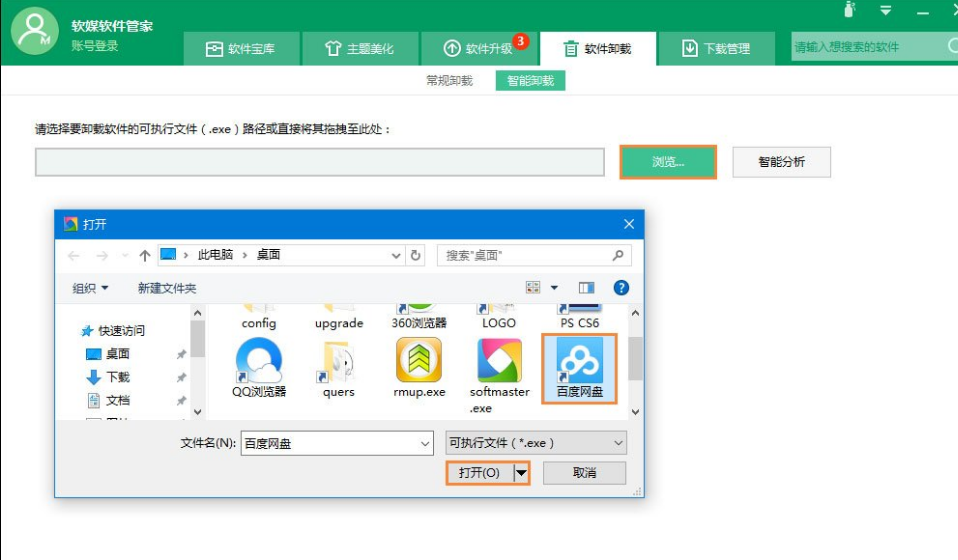958x560 pixels.
Task: Pin toggle next to 下载
Action: pyautogui.click(x=181, y=377)
